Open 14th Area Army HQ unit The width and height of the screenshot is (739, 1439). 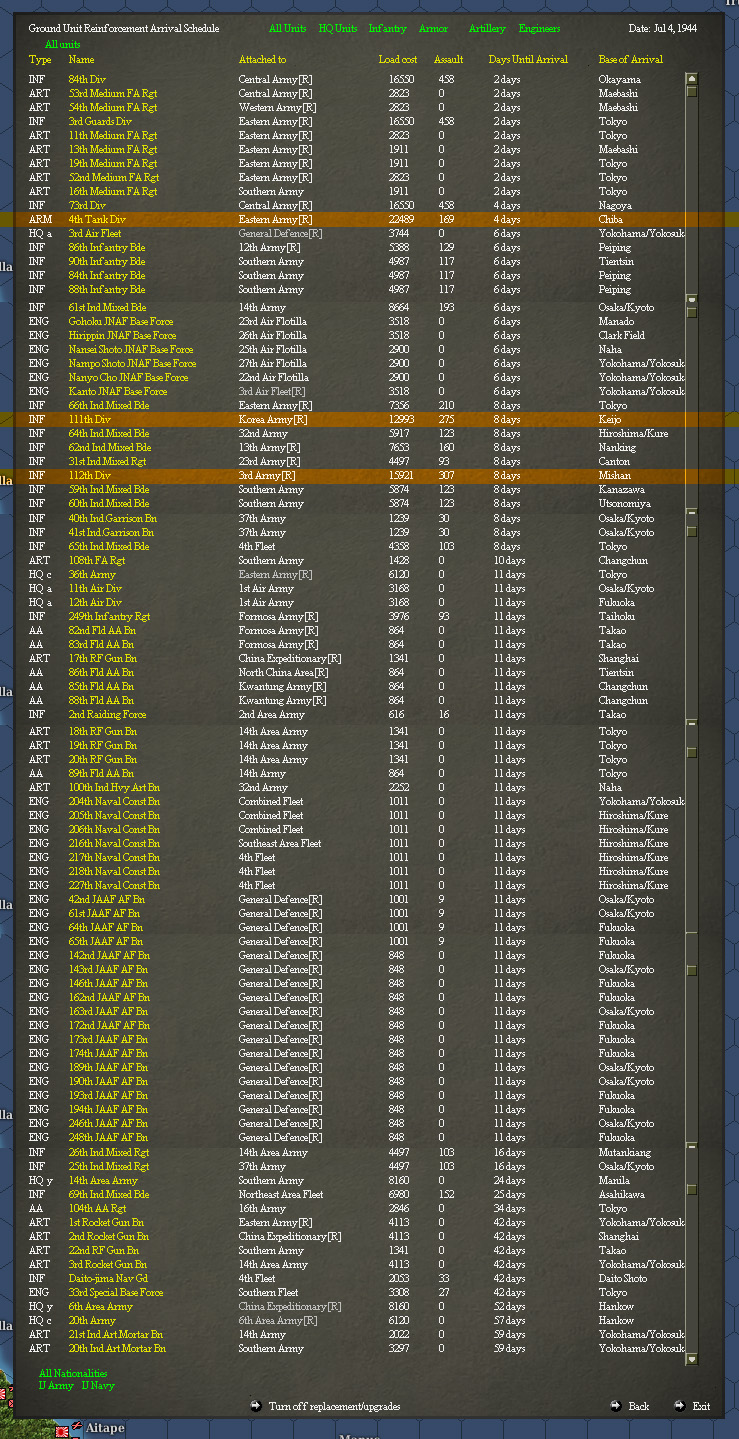coord(103,1180)
